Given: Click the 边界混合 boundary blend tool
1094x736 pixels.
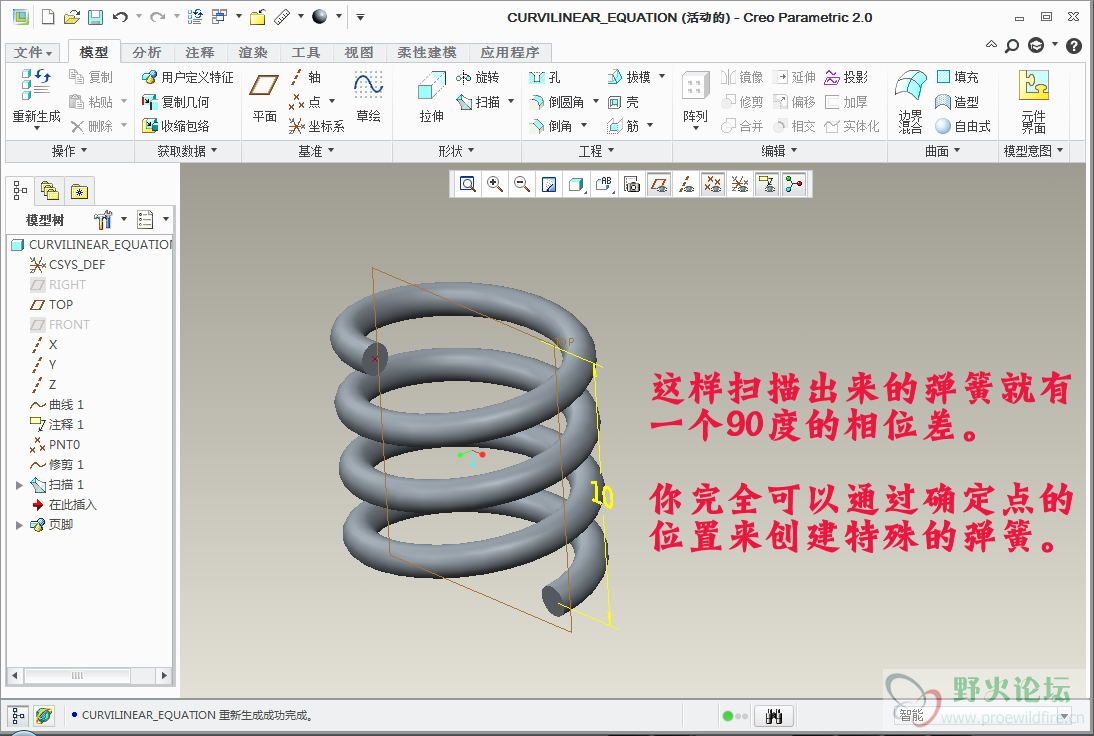Looking at the screenshot, I should 911,101.
